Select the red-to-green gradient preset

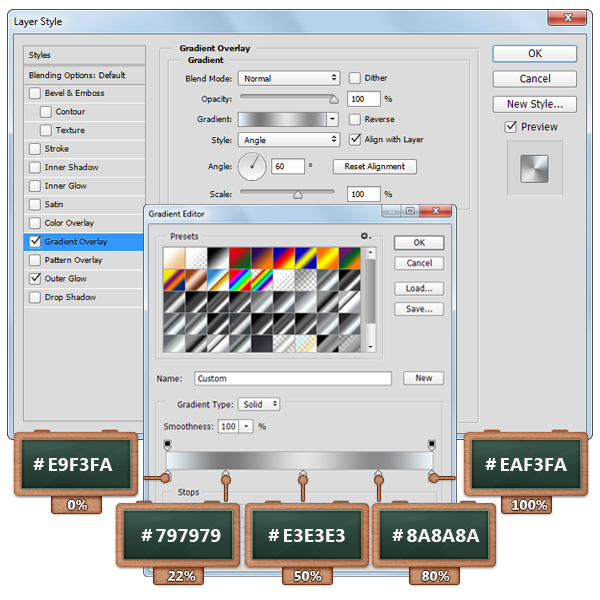click(238, 257)
